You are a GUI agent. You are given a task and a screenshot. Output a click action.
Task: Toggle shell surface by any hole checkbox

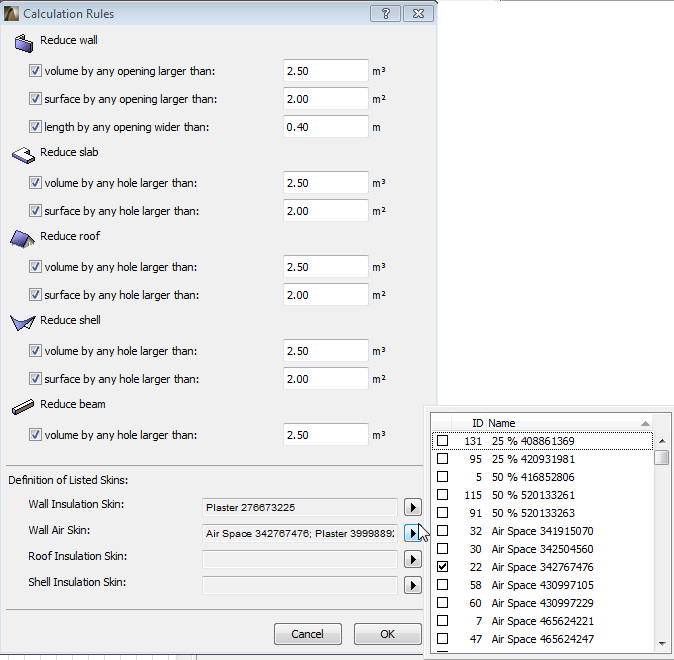point(35,378)
